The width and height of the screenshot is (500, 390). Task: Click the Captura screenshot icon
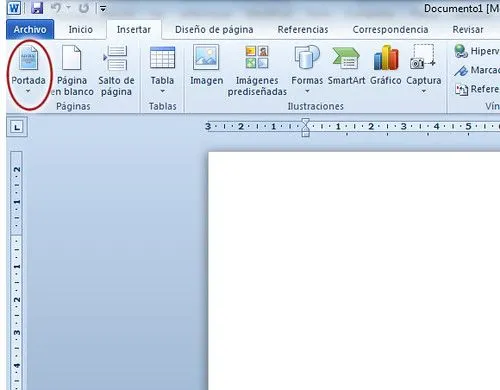click(423, 57)
